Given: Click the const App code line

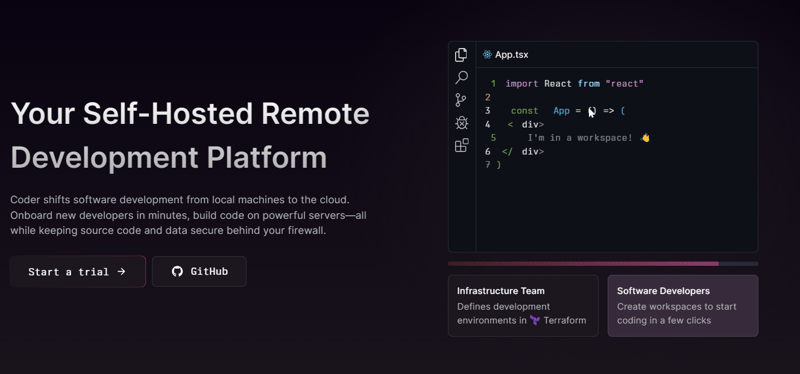Looking at the screenshot, I should (568, 111).
